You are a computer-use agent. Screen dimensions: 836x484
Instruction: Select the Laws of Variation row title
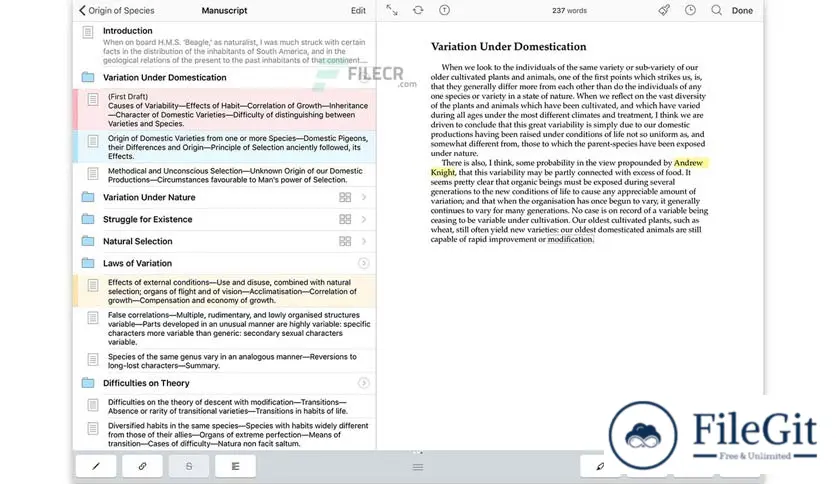coord(138,263)
